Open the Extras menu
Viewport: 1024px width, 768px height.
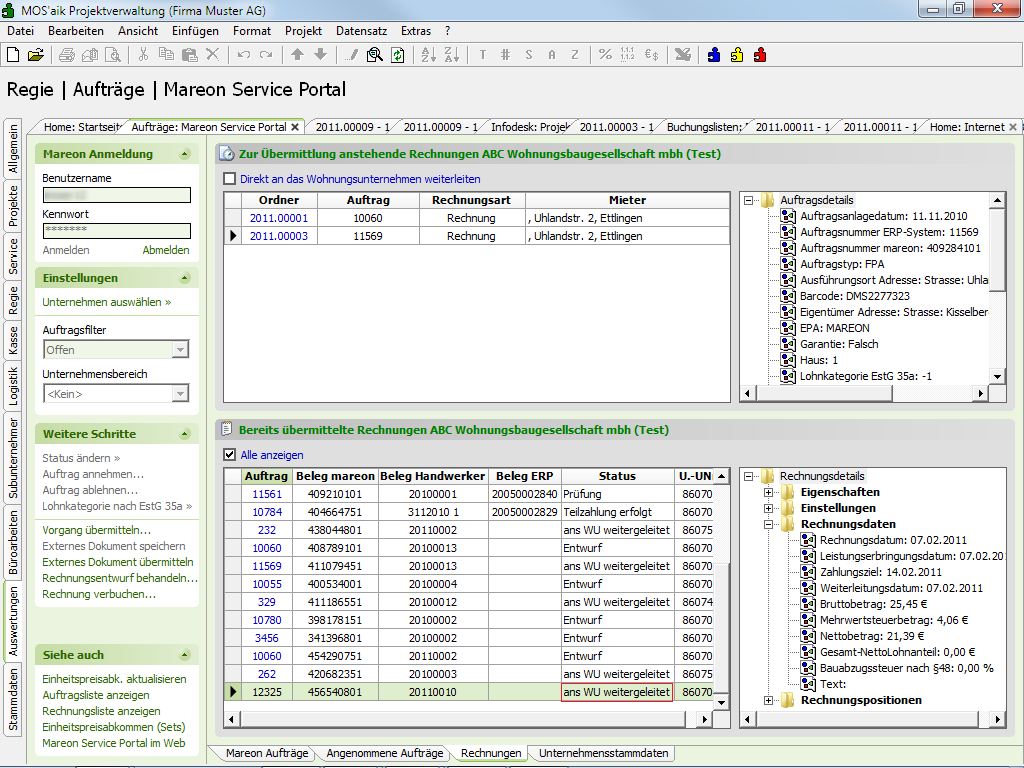click(x=415, y=31)
